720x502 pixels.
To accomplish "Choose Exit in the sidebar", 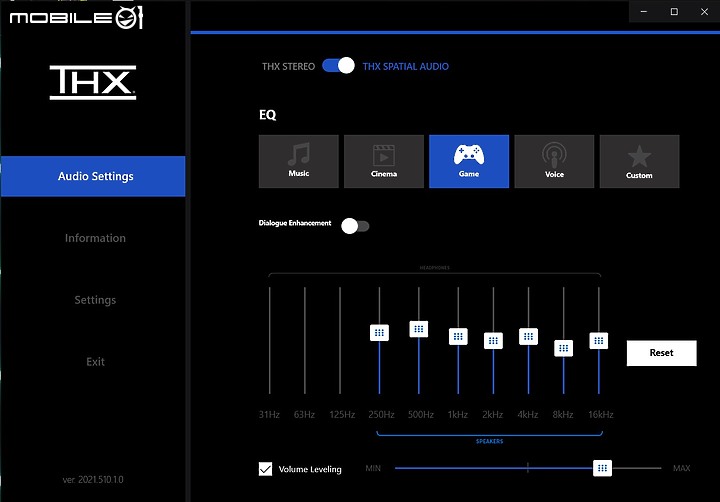I will tap(95, 361).
